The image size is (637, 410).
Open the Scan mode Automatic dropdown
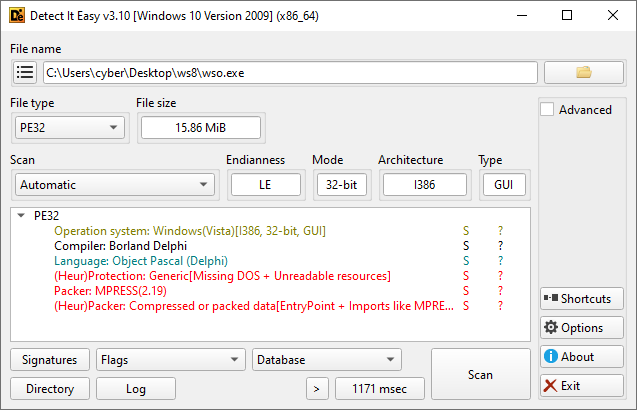[115, 185]
